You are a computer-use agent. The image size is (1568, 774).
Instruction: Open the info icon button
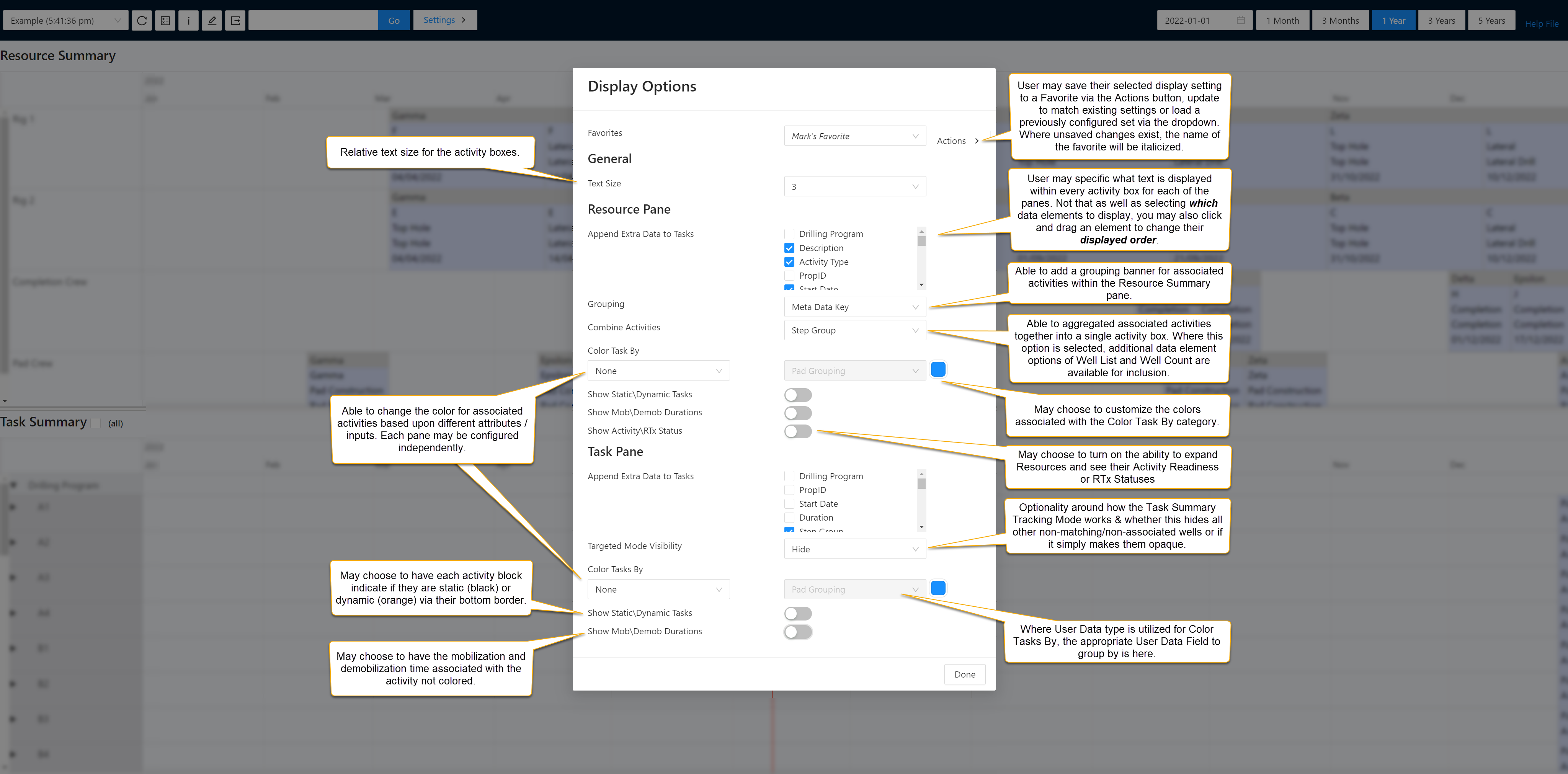click(x=188, y=20)
